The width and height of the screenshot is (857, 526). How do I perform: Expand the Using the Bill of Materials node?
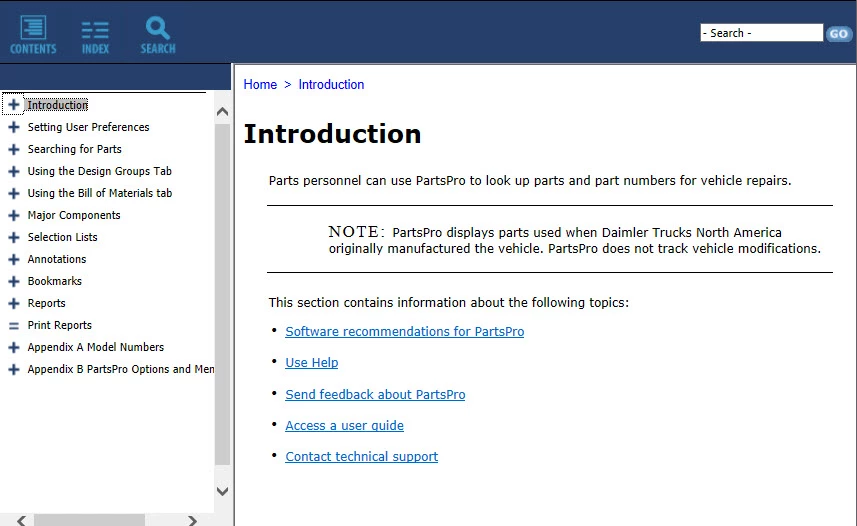(14, 193)
